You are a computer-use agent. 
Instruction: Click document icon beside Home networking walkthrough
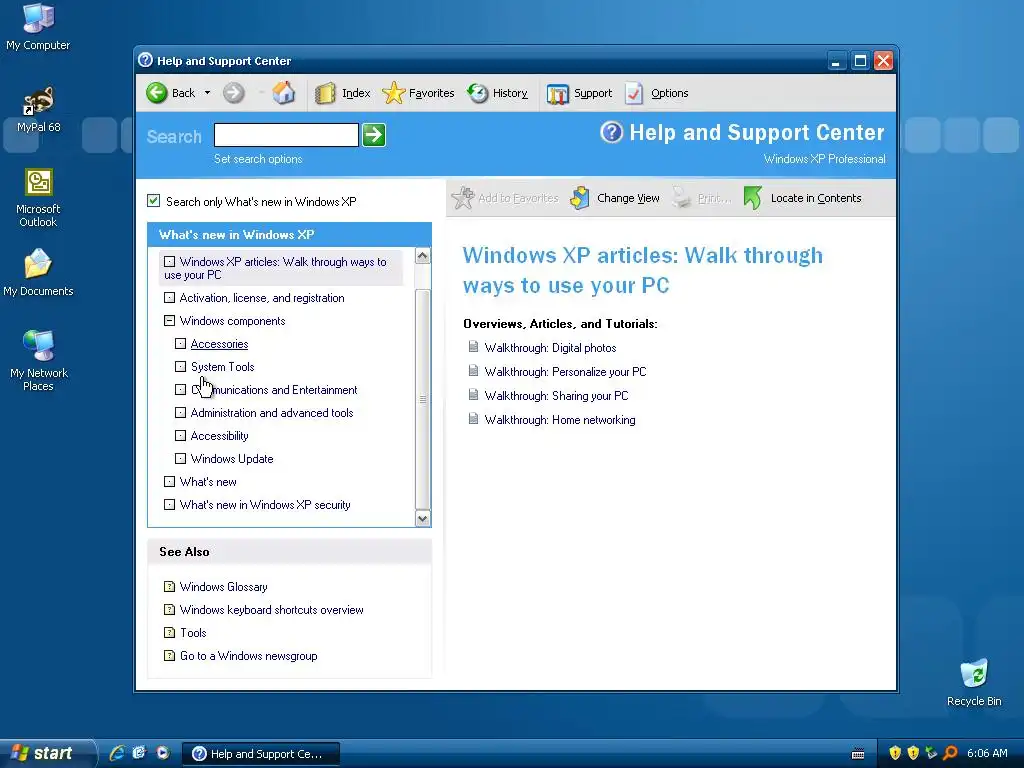click(x=473, y=419)
